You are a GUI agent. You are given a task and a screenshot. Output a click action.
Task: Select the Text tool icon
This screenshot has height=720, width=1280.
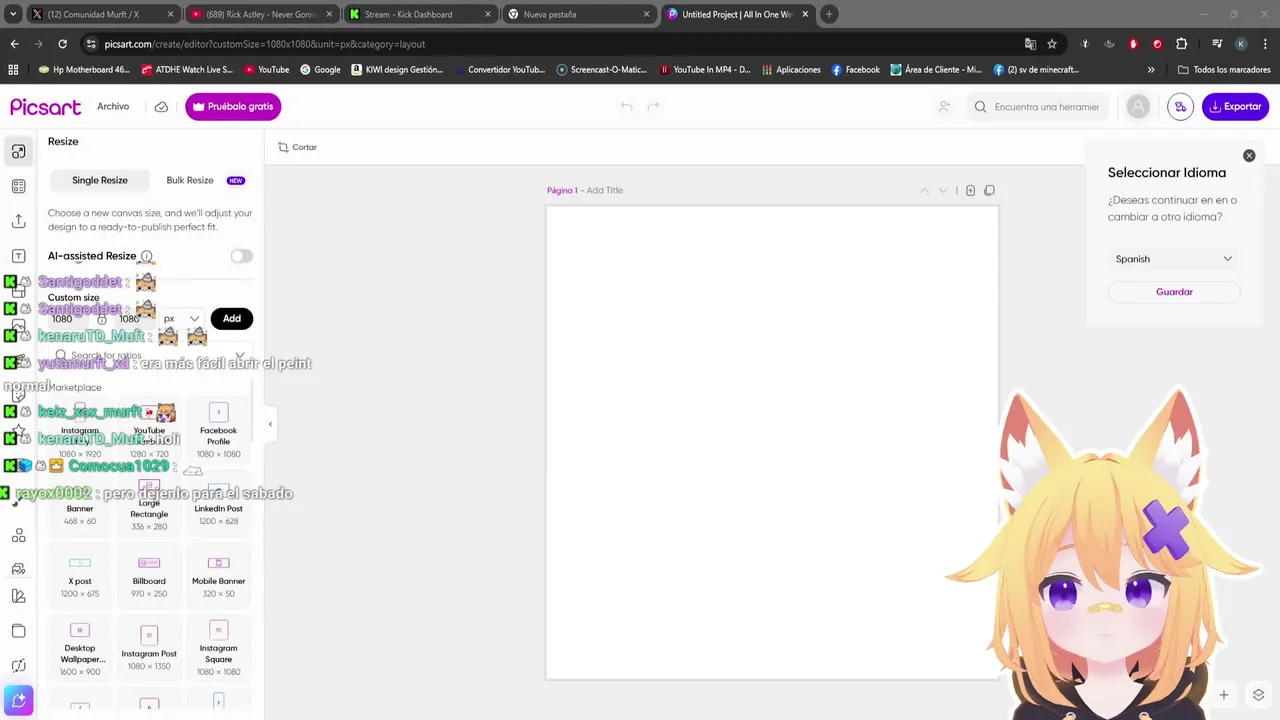18,256
